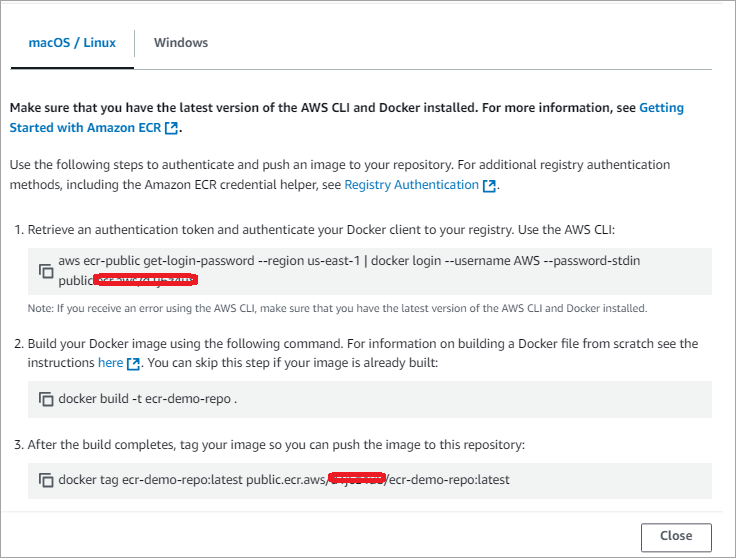Follow the 'here' Dockerfile instructions link
The image size is (736, 558).
110,363
